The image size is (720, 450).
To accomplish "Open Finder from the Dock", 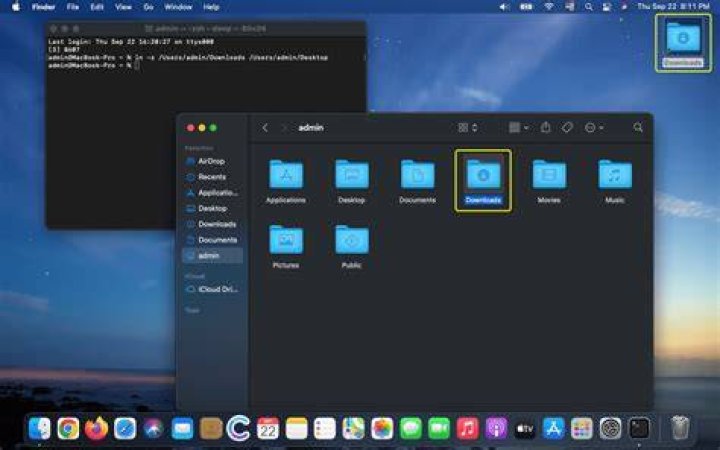I will tap(39, 429).
